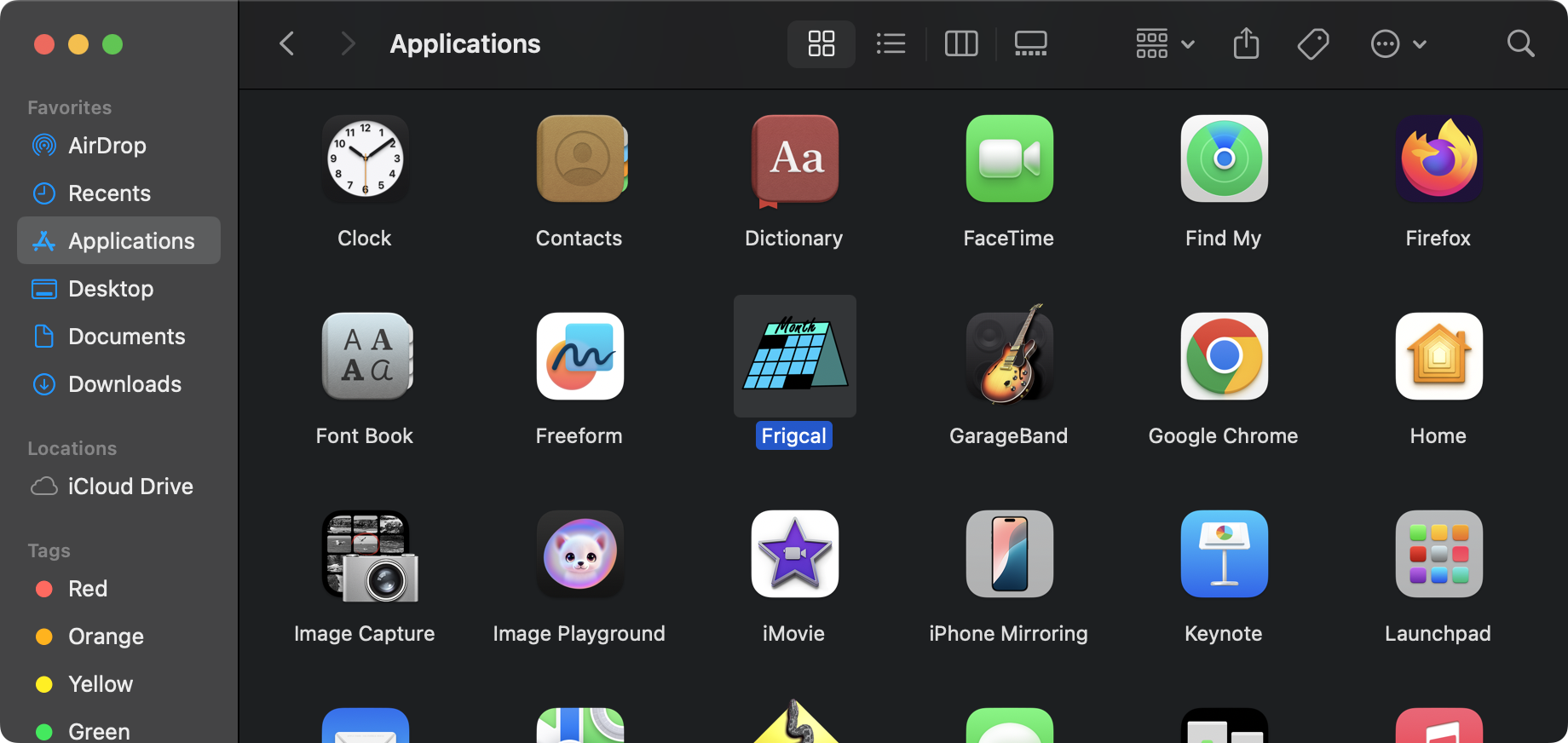Select the Launchpad app icon
Image resolution: width=1568 pixels, height=743 pixels.
point(1439,554)
